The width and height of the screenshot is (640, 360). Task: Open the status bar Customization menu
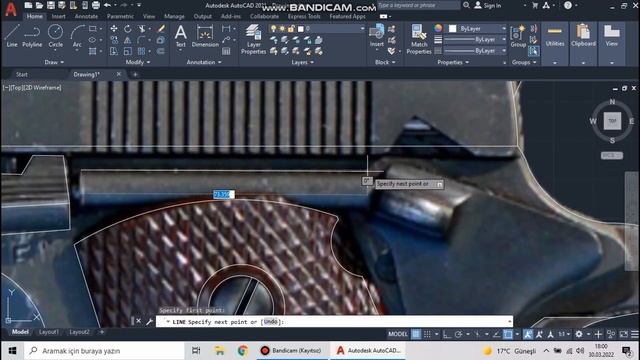pos(635,334)
